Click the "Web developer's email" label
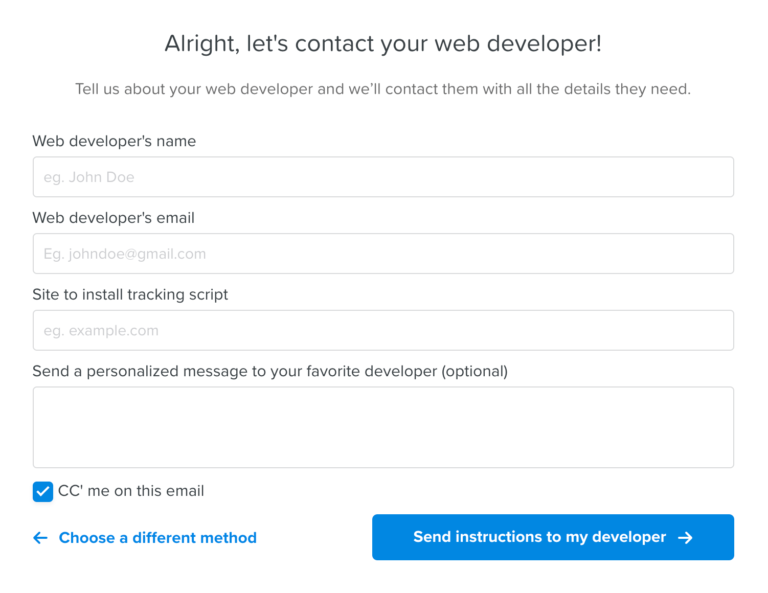 [114, 218]
